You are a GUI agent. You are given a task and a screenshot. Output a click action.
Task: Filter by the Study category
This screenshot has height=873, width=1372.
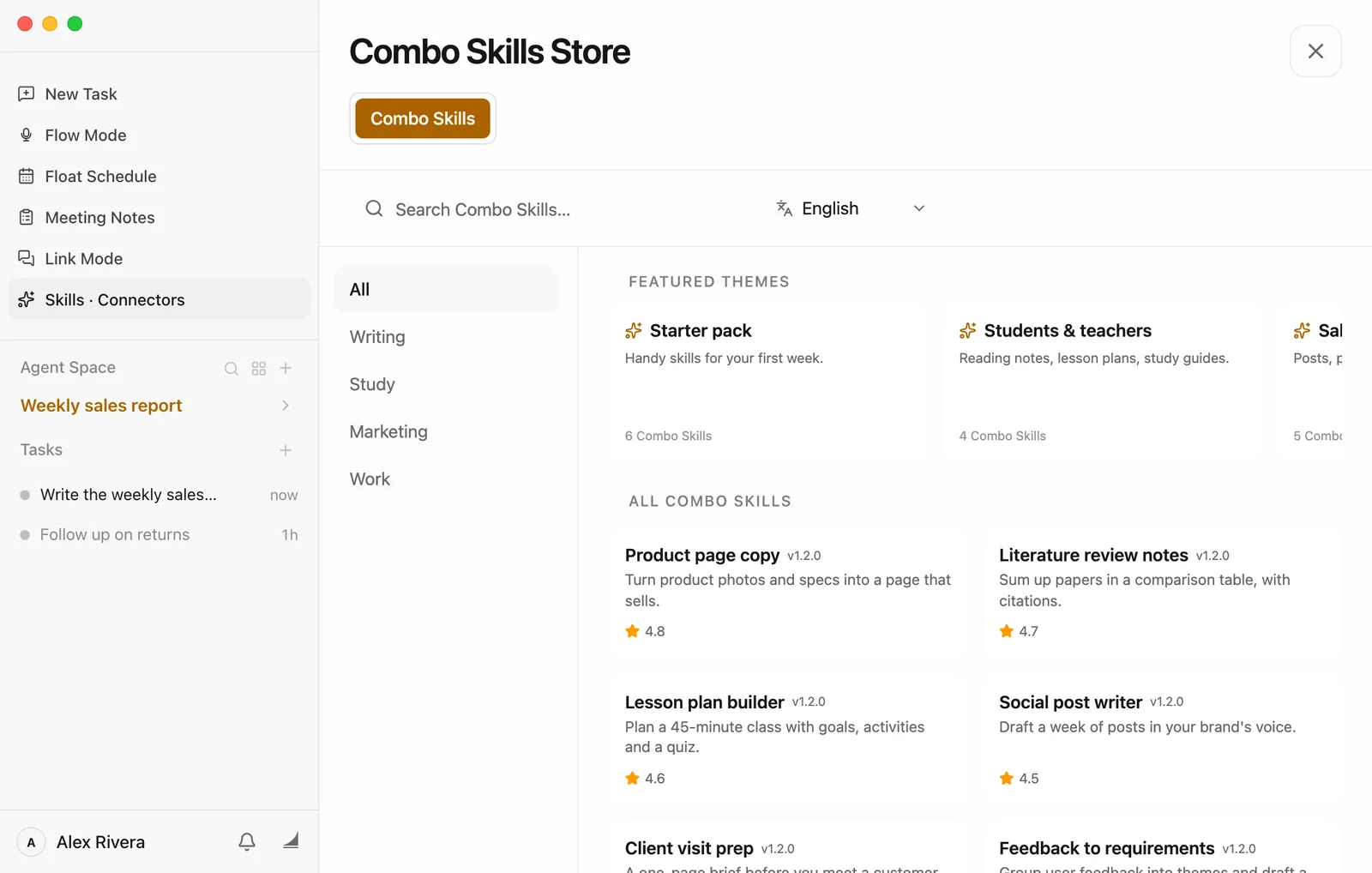446,384
